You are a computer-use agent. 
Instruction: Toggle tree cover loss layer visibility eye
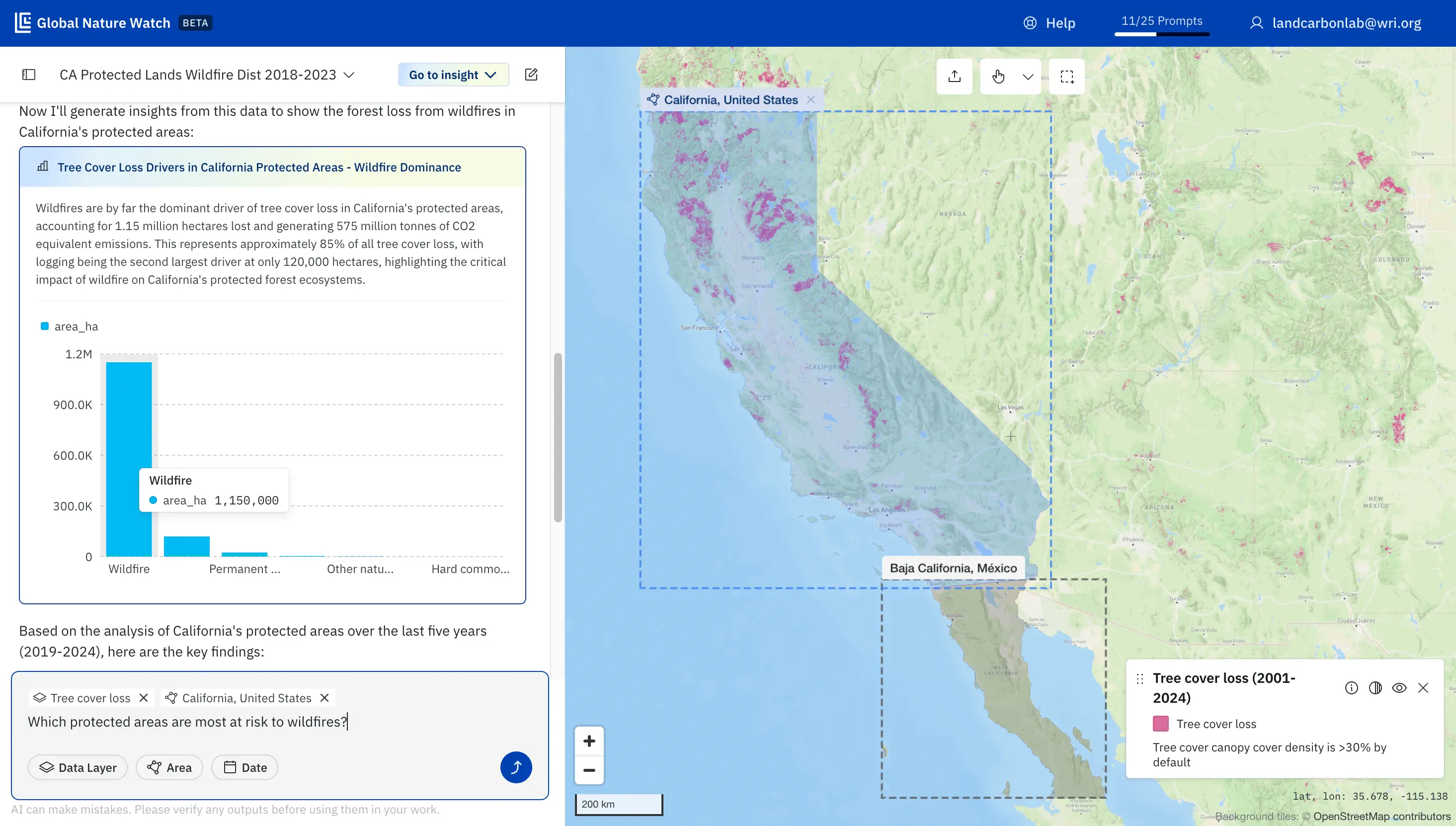coord(1399,688)
